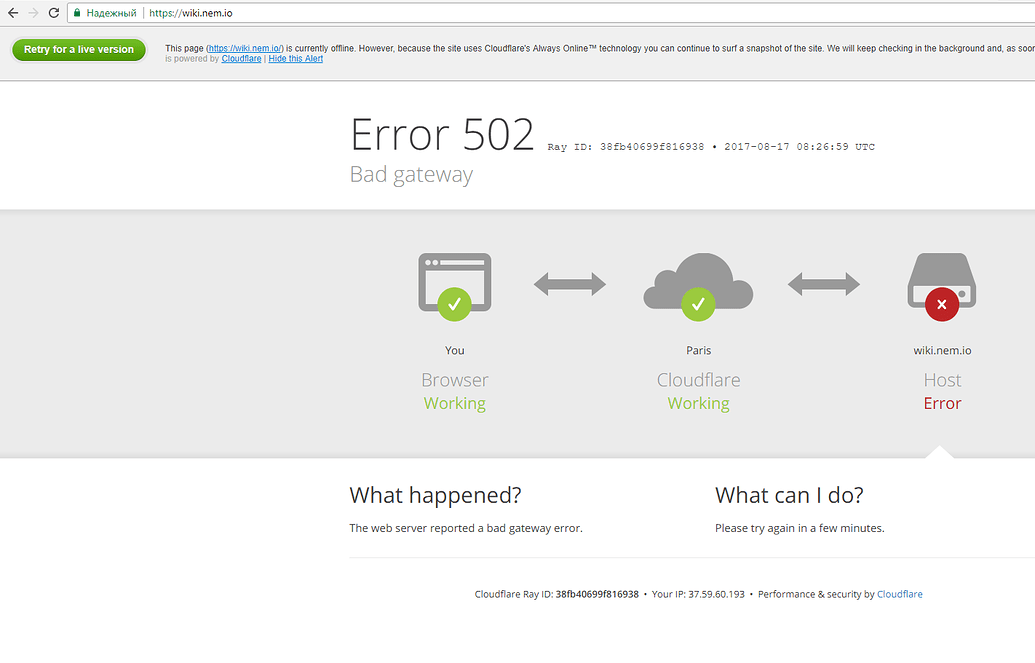This screenshot has height=663, width=1035.
Task: Reload the page with the refresh icon
Action: click(54, 13)
